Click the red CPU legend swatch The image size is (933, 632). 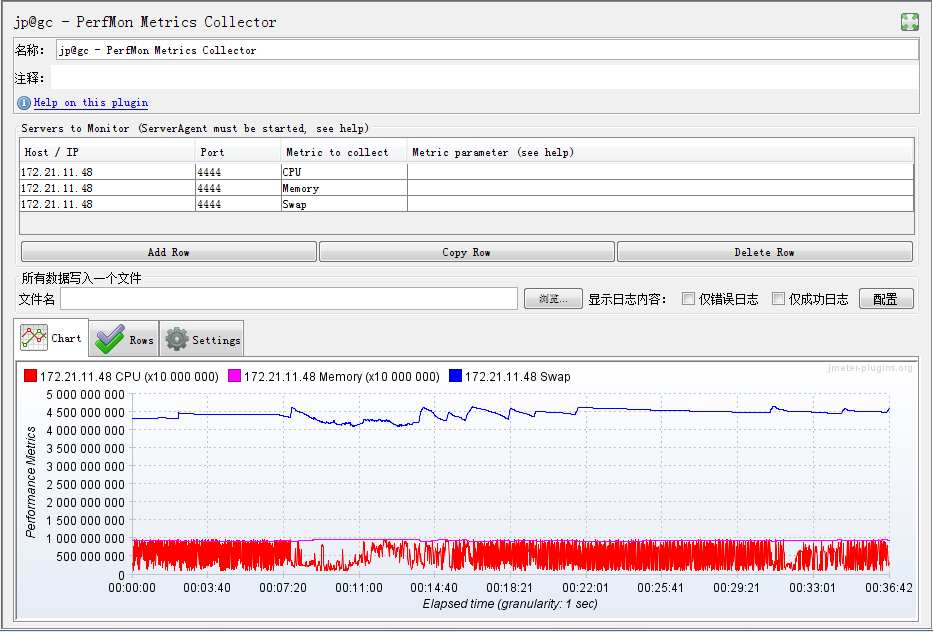tap(30, 376)
